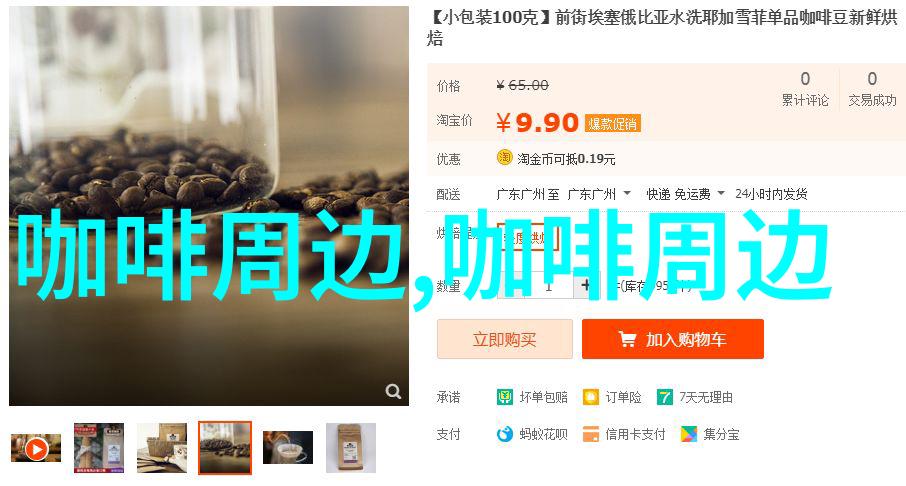Click the order insurance icon
The image size is (906, 486).
(591, 397)
